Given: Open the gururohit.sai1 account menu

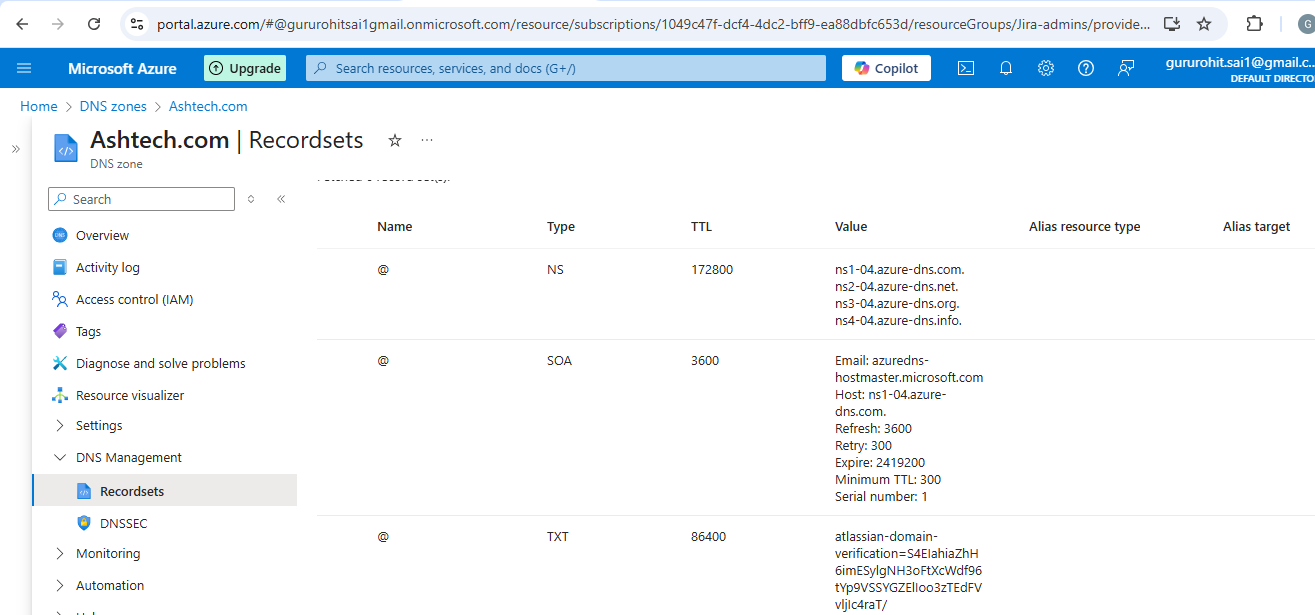Looking at the screenshot, I should (1240, 68).
